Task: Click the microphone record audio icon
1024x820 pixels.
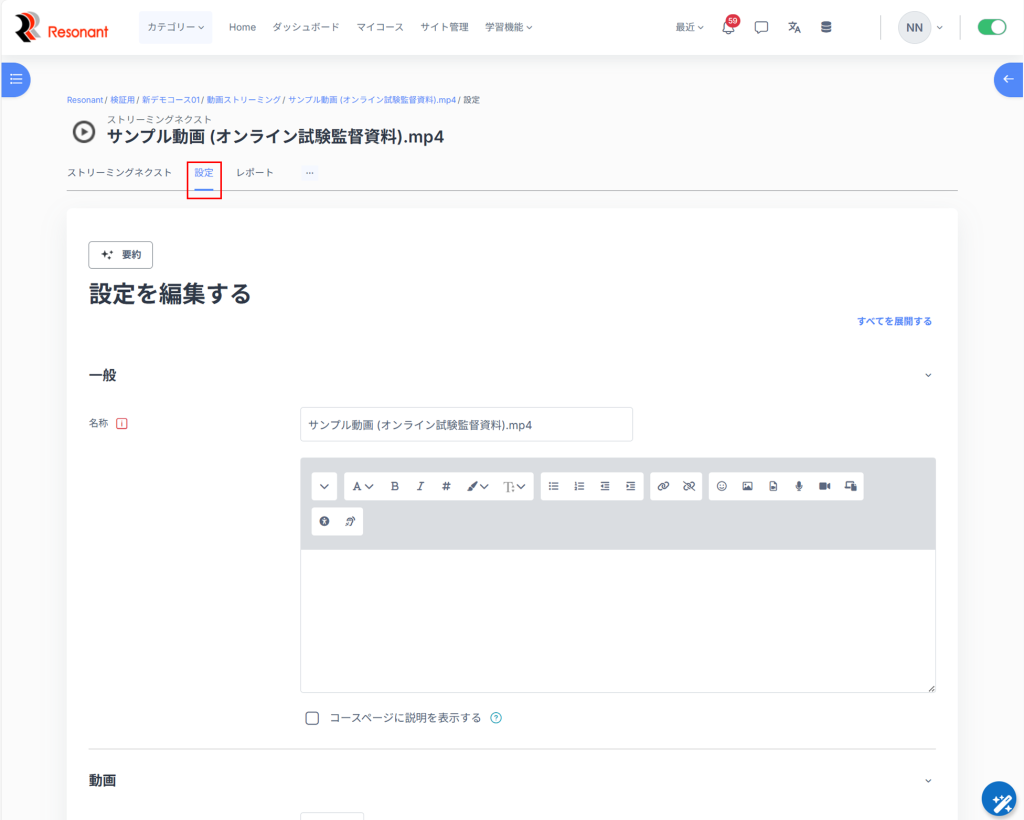Action: (799, 486)
